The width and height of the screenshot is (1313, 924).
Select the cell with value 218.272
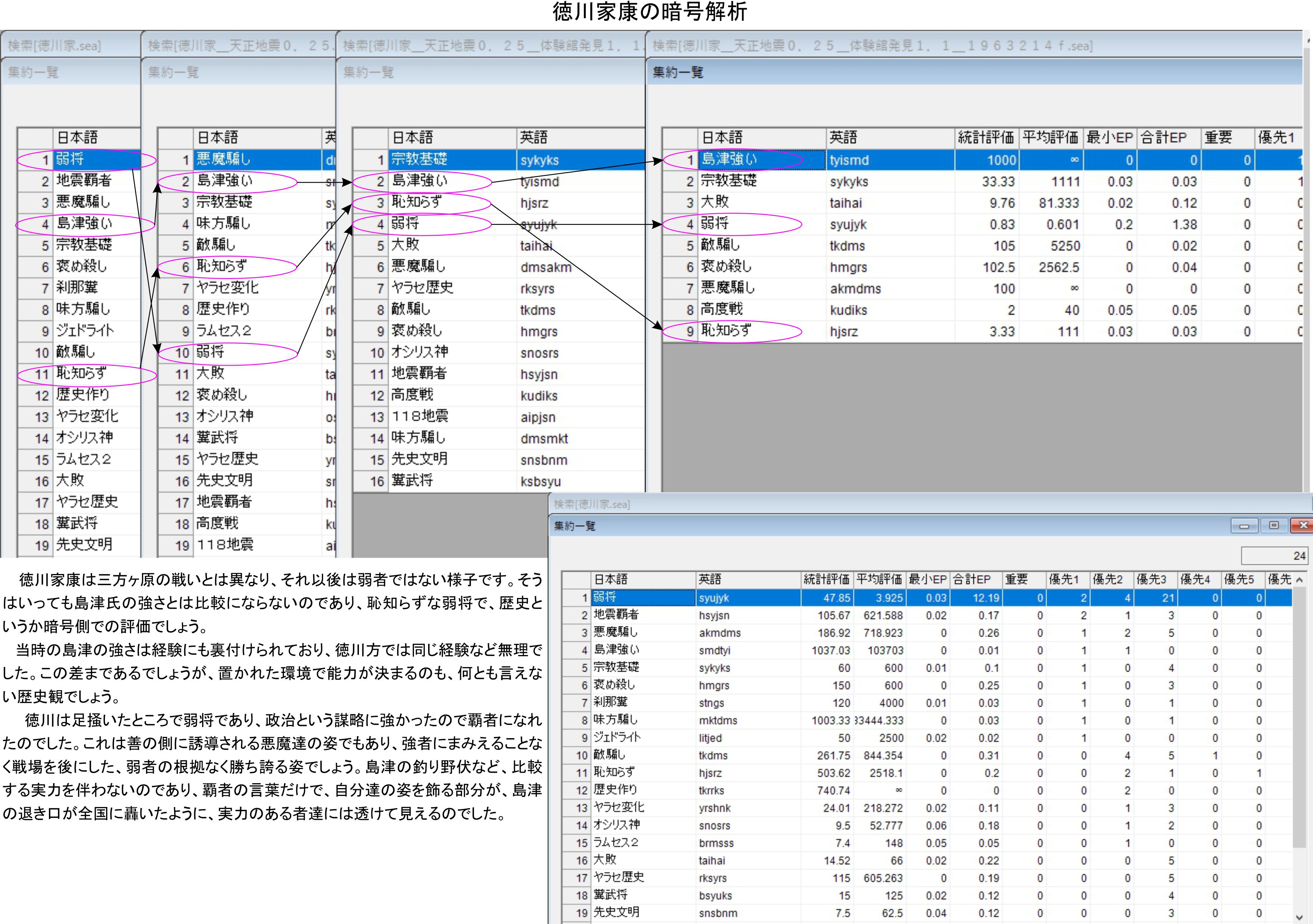point(880,808)
